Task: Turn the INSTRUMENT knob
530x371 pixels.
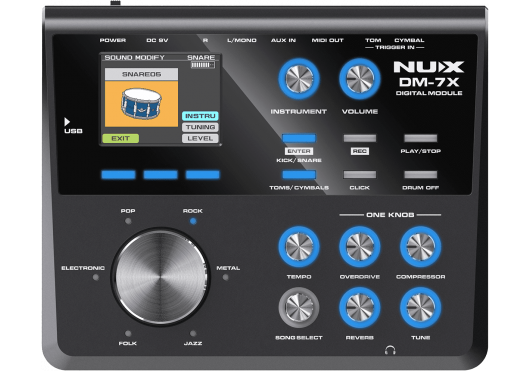Action: tap(299, 79)
